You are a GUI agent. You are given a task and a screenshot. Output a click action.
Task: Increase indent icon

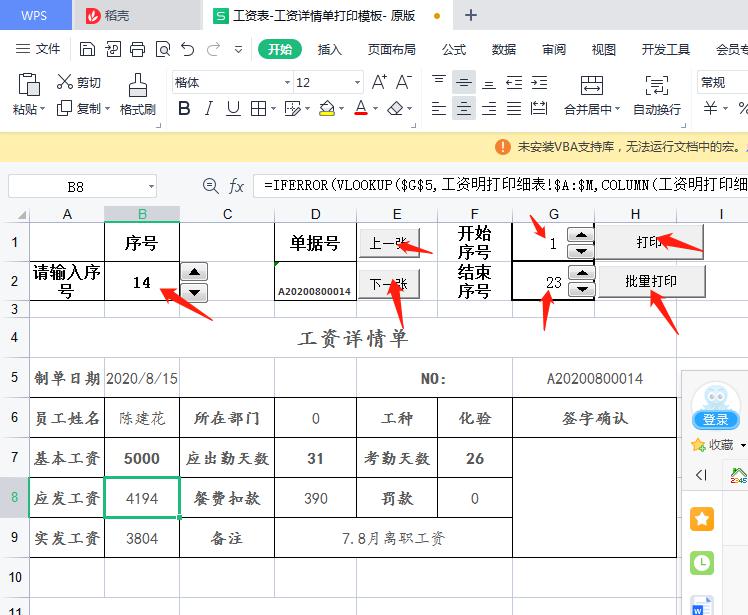click(539, 83)
